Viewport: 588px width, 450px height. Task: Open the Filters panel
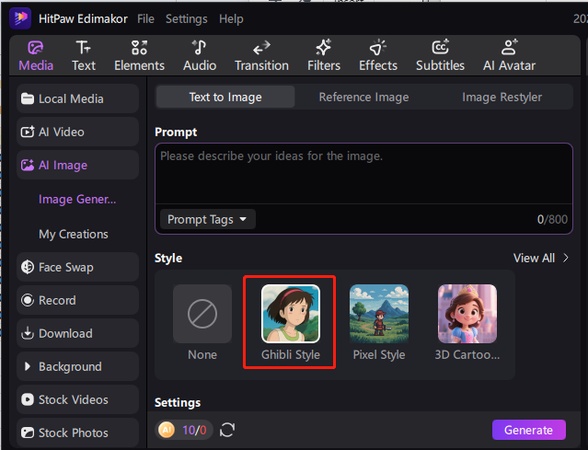coord(324,56)
